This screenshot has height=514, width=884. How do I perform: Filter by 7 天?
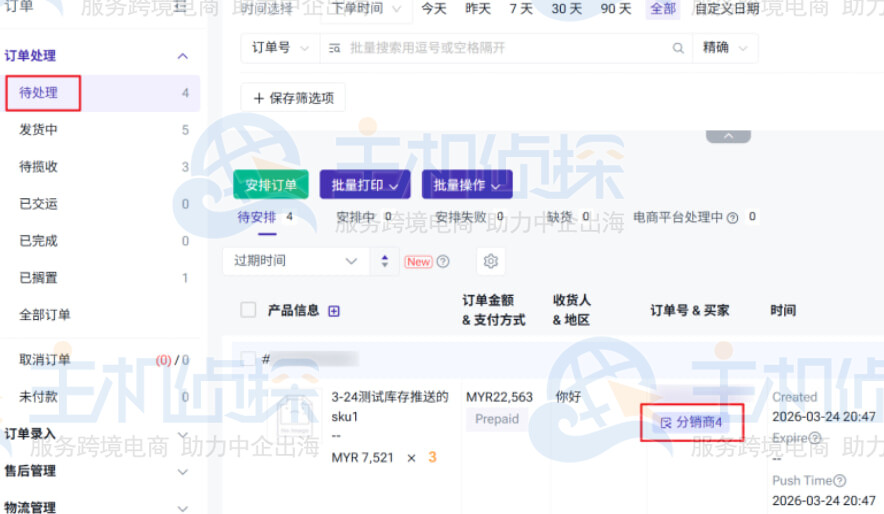click(521, 9)
